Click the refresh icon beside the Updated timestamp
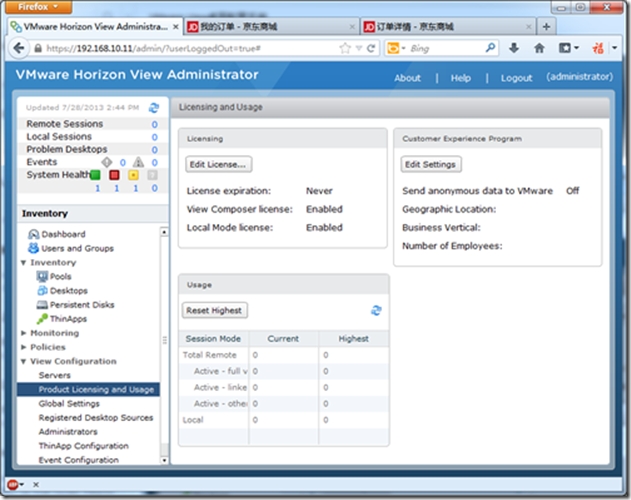 tap(154, 107)
